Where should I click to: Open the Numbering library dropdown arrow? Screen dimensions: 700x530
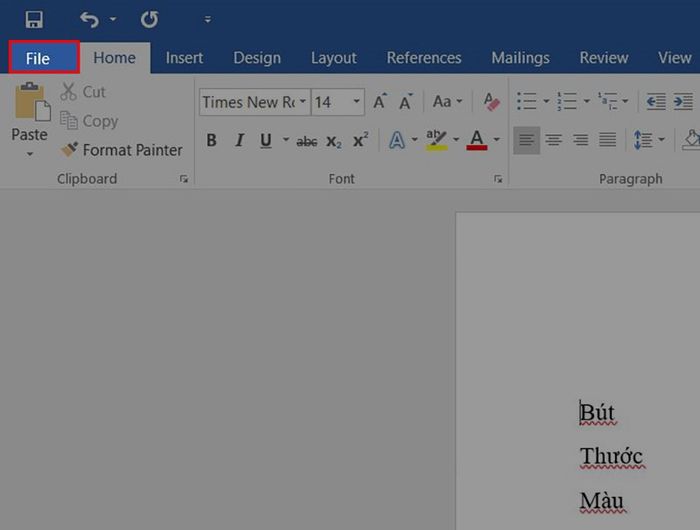coord(587,101)
